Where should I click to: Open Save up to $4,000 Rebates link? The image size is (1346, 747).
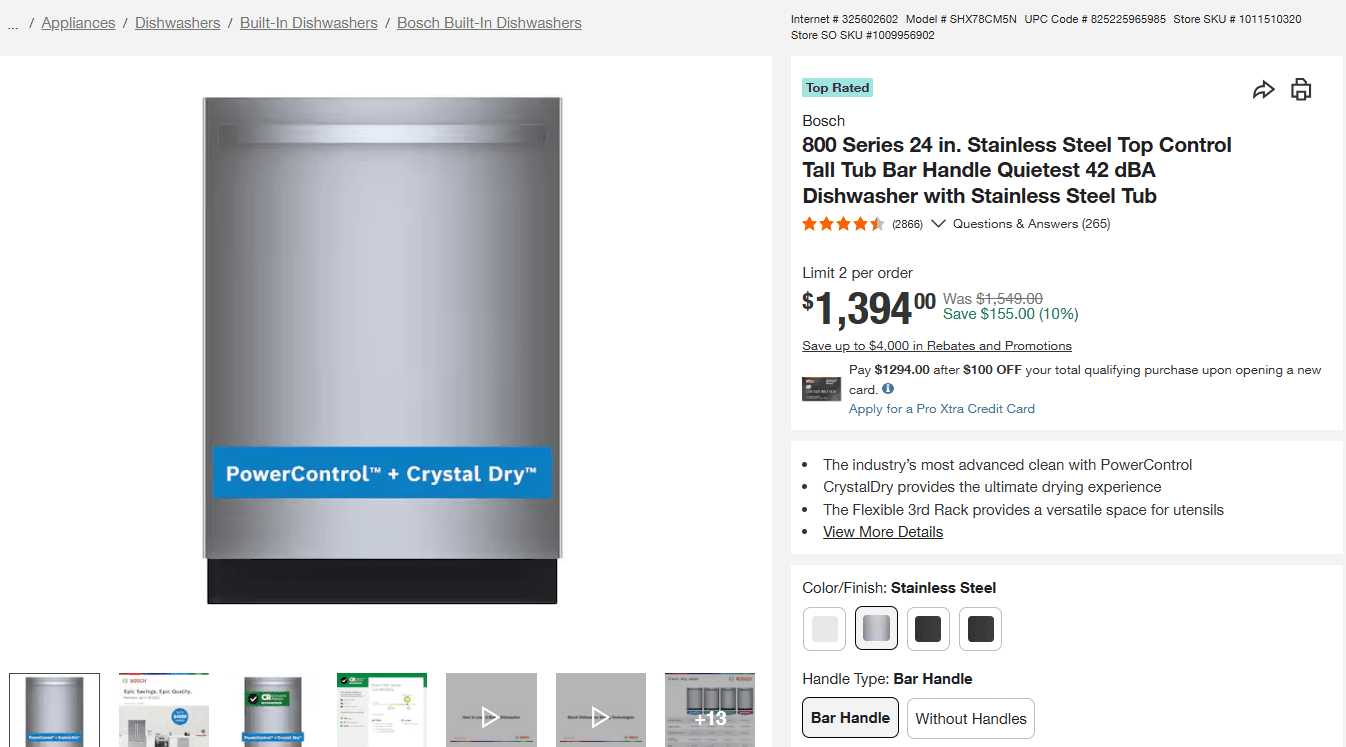coord(936,346)
